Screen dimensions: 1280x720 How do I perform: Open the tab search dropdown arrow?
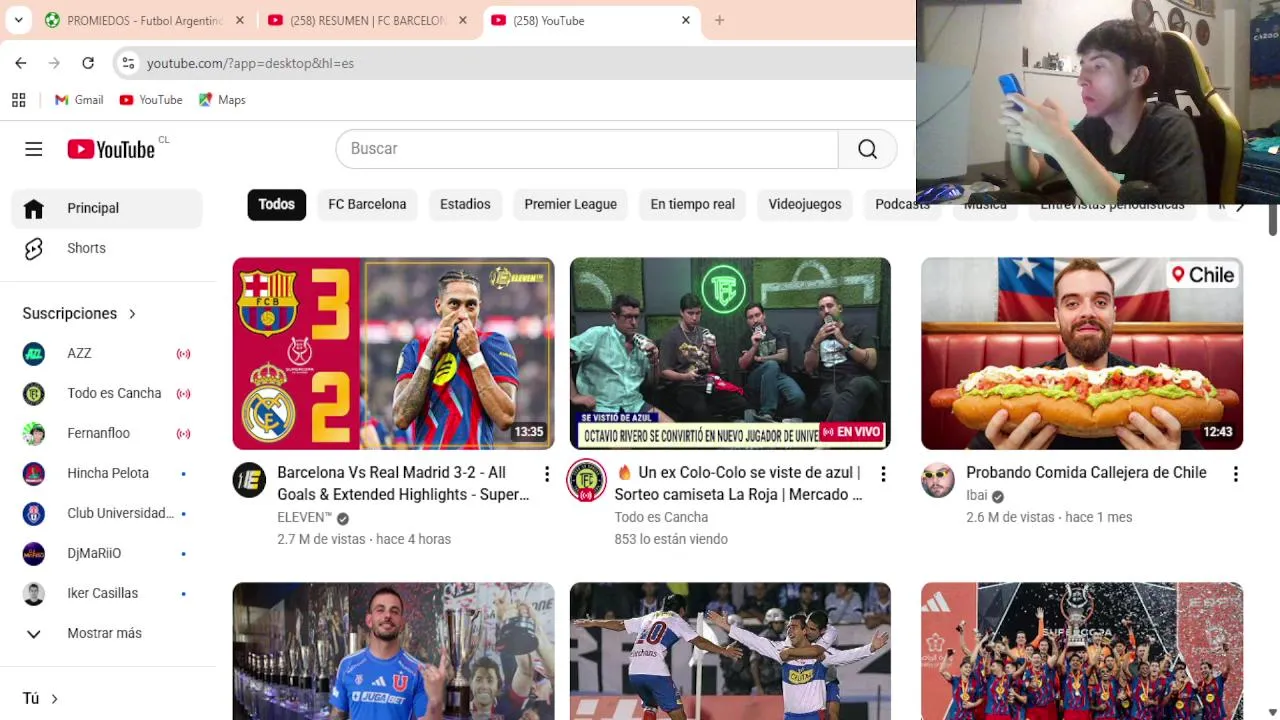coord(18,20)
